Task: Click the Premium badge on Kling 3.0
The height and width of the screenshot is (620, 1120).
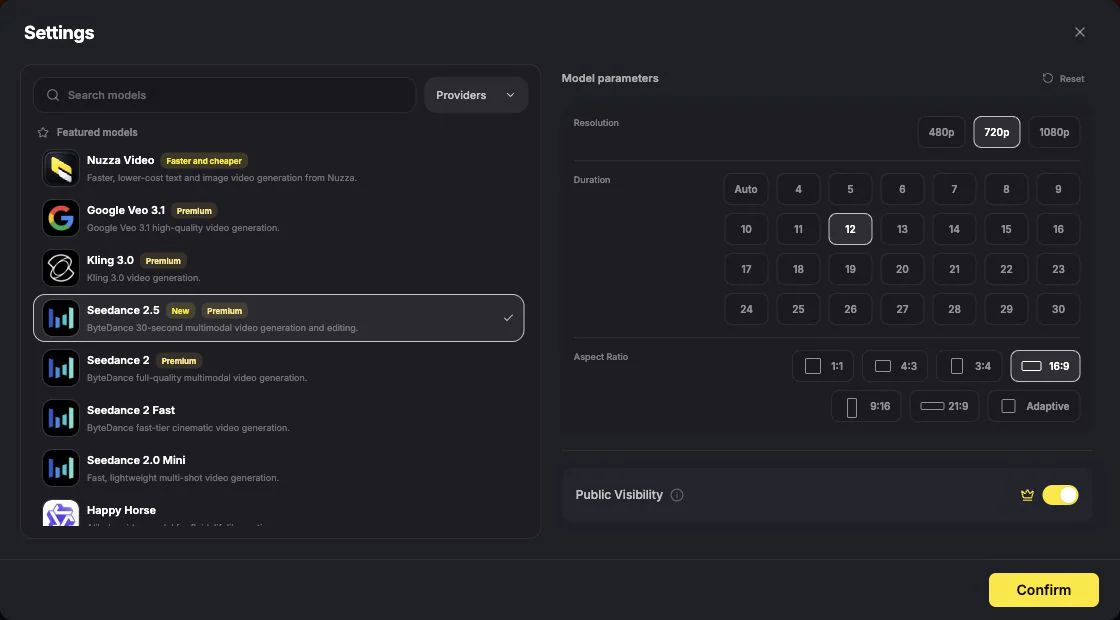Action: pyautogui.click(x=163, y=261)
